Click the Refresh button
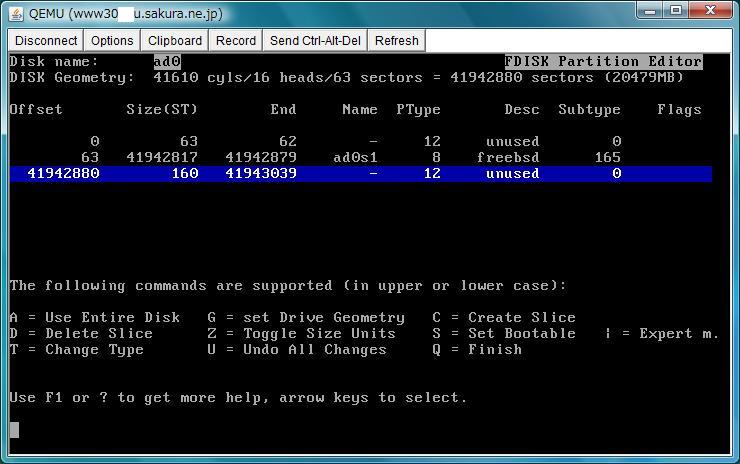The width and height of the screenshot is (740, 464). click(x=397, y=41)
